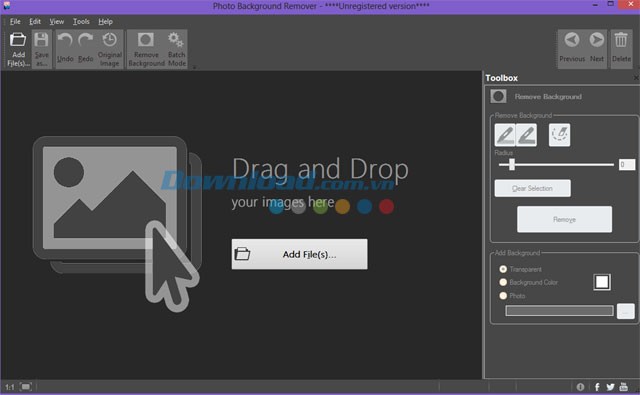Open the Facebook link icon
The width and height of the screenshot is (640, 395).
[x=597, y=386]
